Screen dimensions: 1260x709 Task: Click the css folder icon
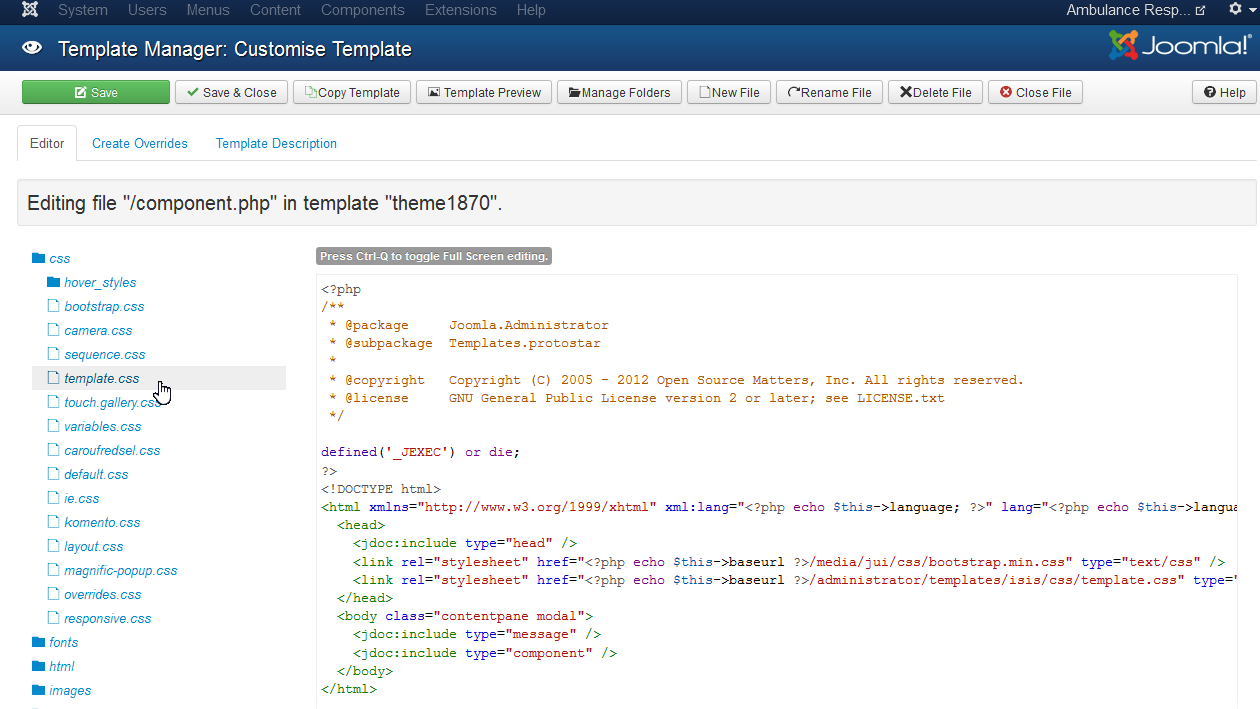(x=38, y=258)
